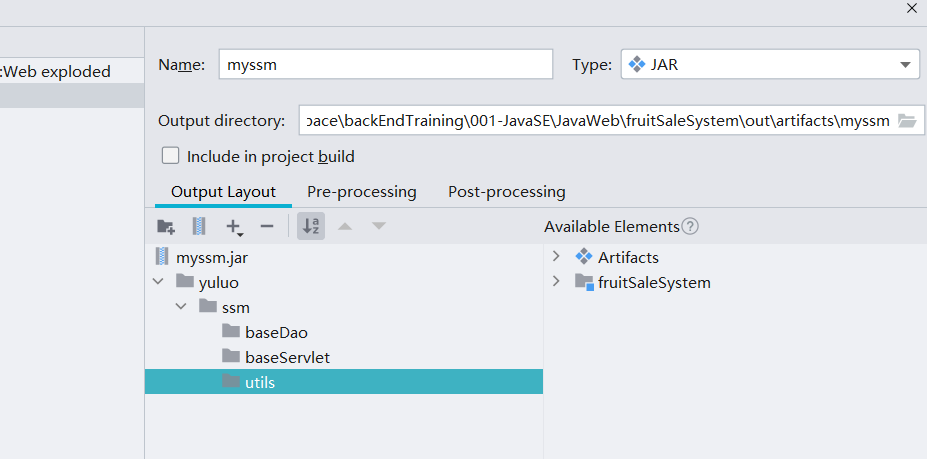This screenshot has width=927, height=459.
Task: Open the Type JAR dropdown
Action: click(x=769, y=65)
